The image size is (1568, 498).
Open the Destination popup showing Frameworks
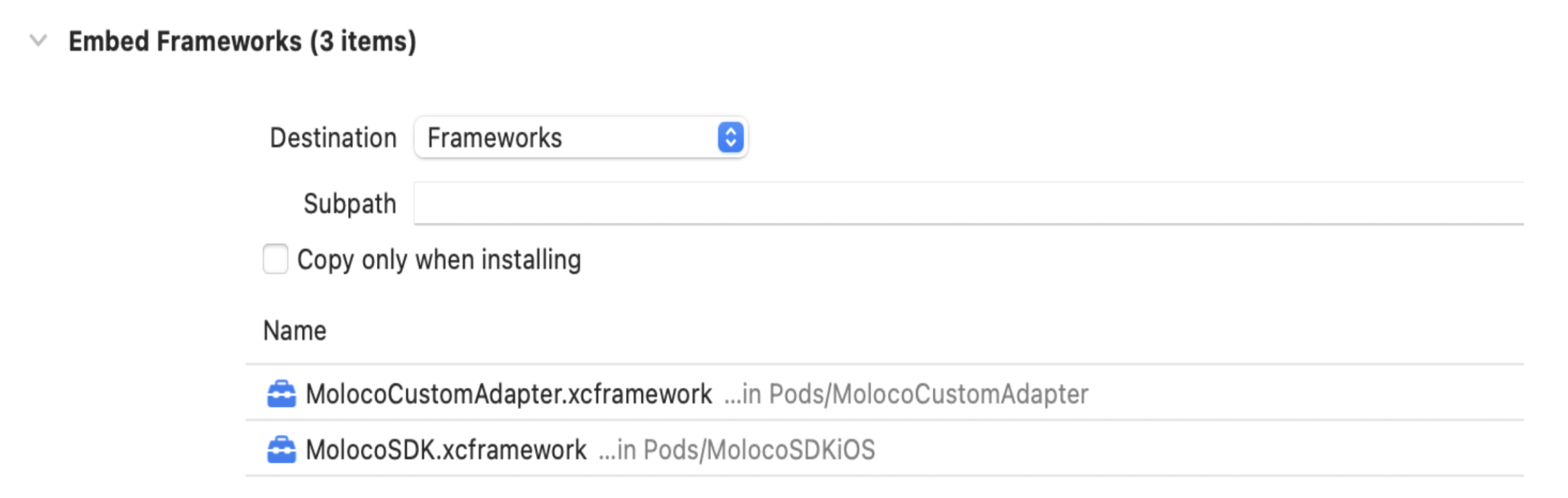[x=580, y=137]
